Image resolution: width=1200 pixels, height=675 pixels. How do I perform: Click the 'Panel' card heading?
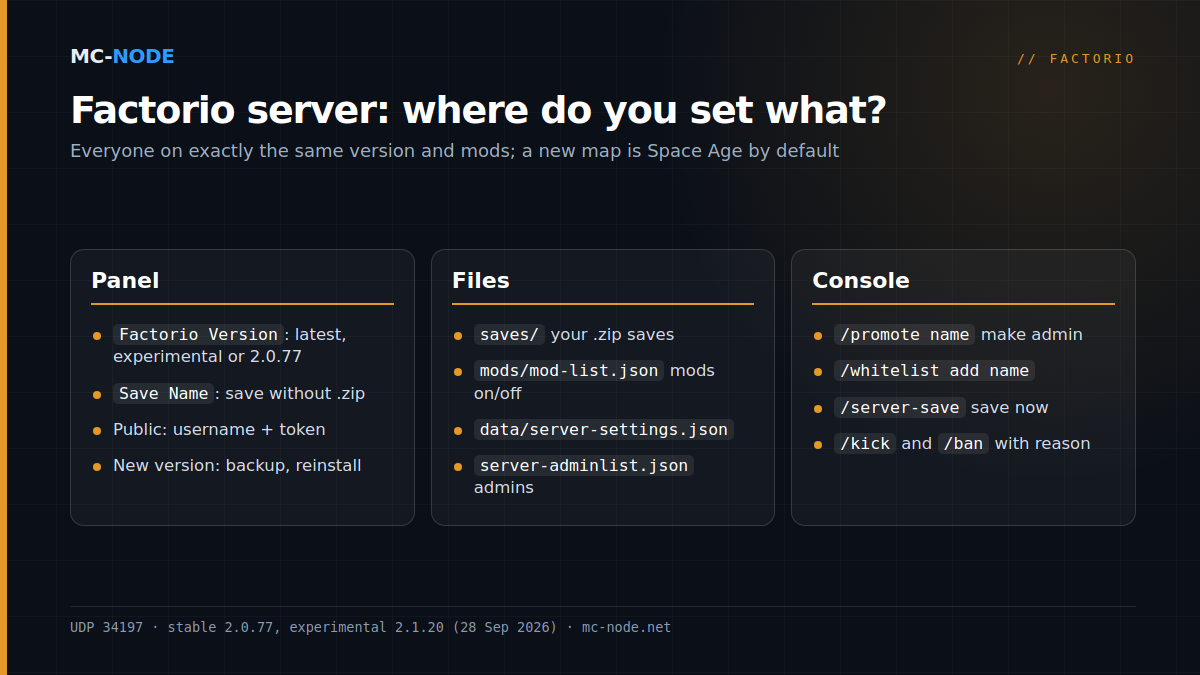click(x=125, y=280)
